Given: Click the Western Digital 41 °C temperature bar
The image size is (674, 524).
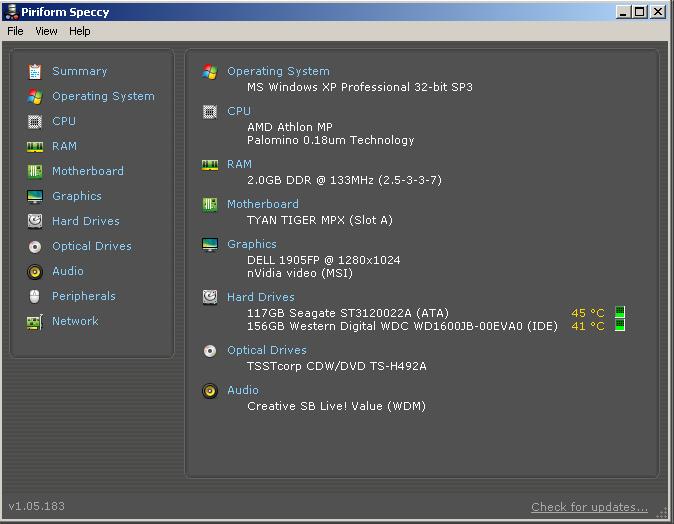Looking at the screenshot, I should coord(620,326).
